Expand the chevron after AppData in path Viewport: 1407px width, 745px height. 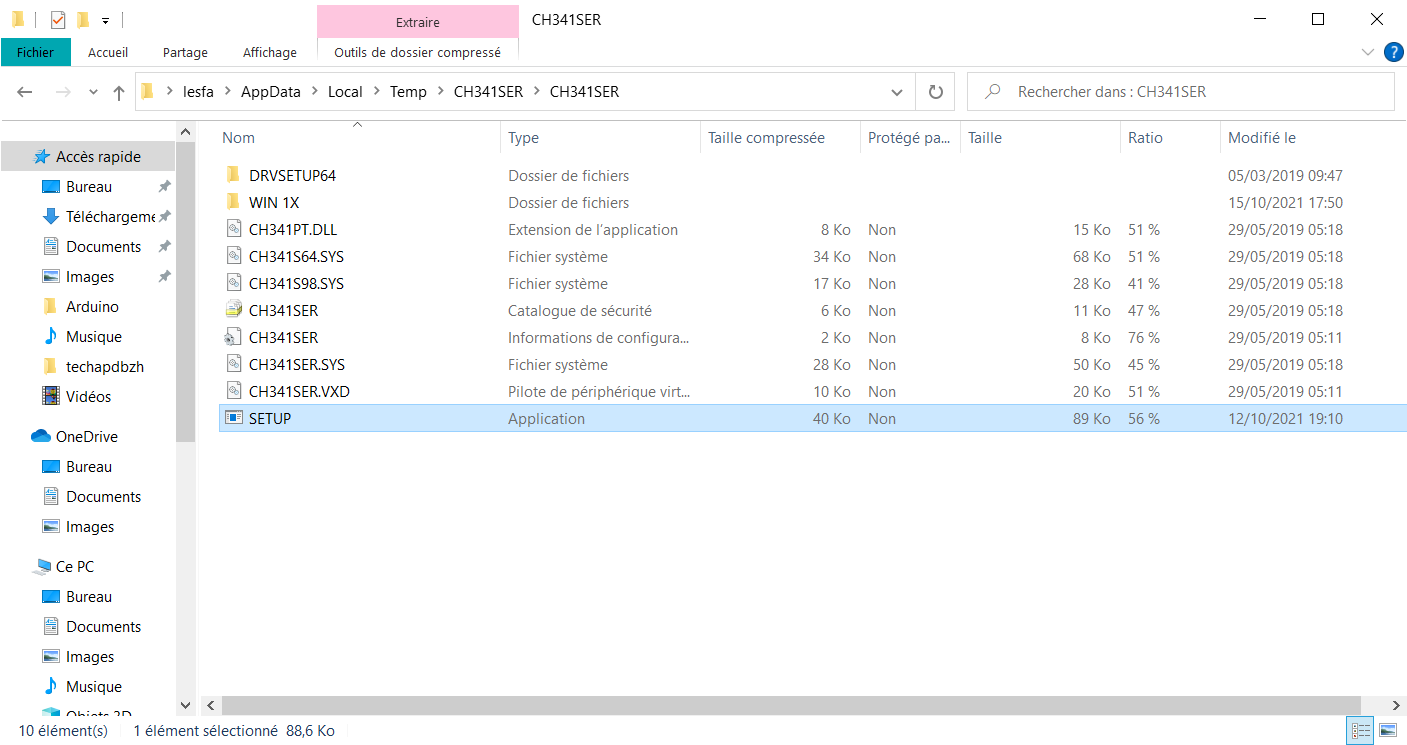315,92
